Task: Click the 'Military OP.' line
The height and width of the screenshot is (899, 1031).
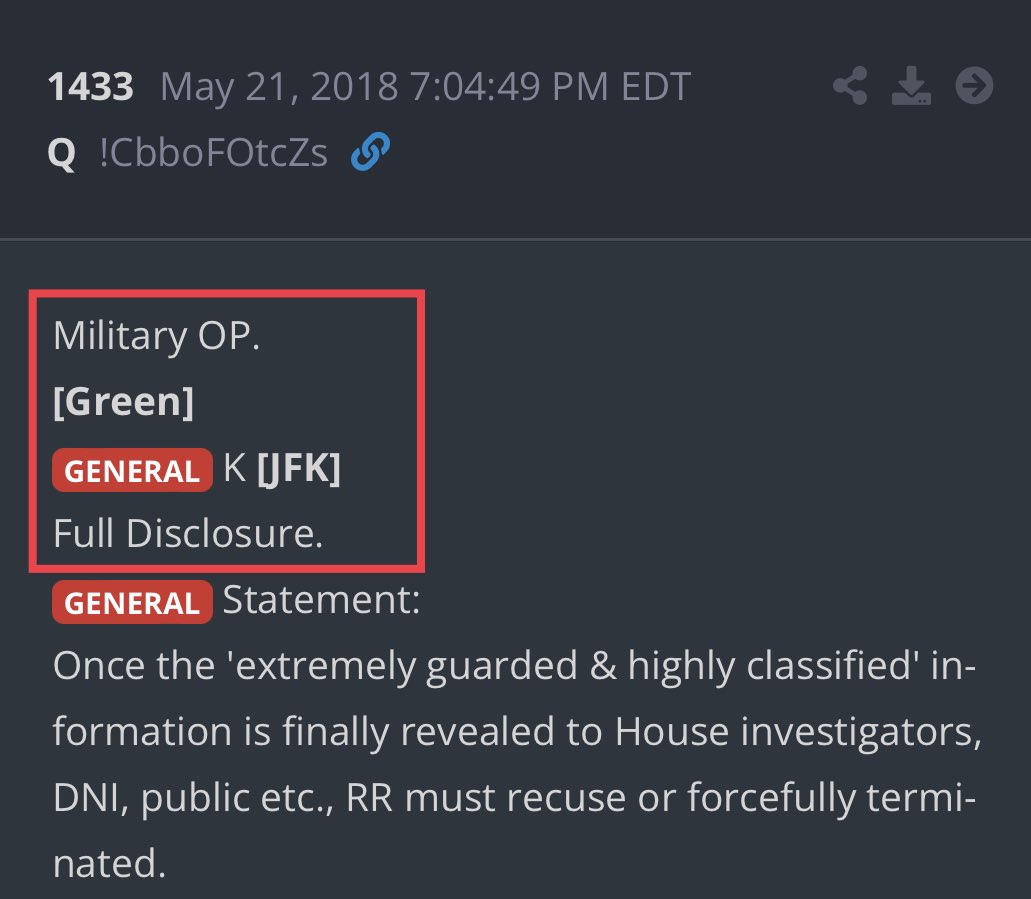Action: click(156, 336)
